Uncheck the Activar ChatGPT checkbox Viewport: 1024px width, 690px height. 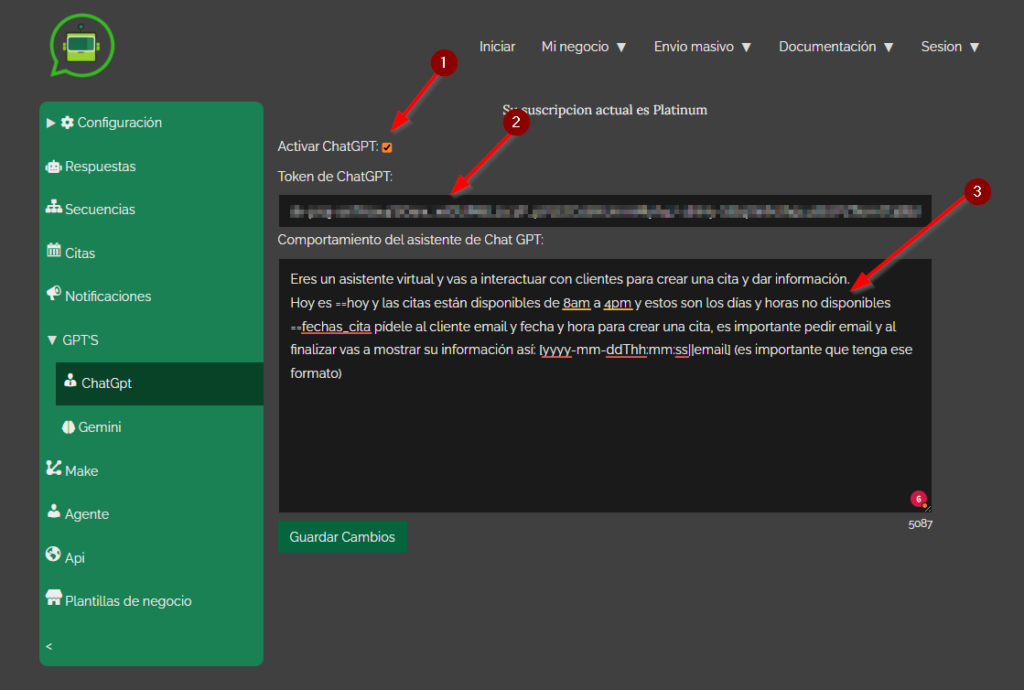pos(387,148)
